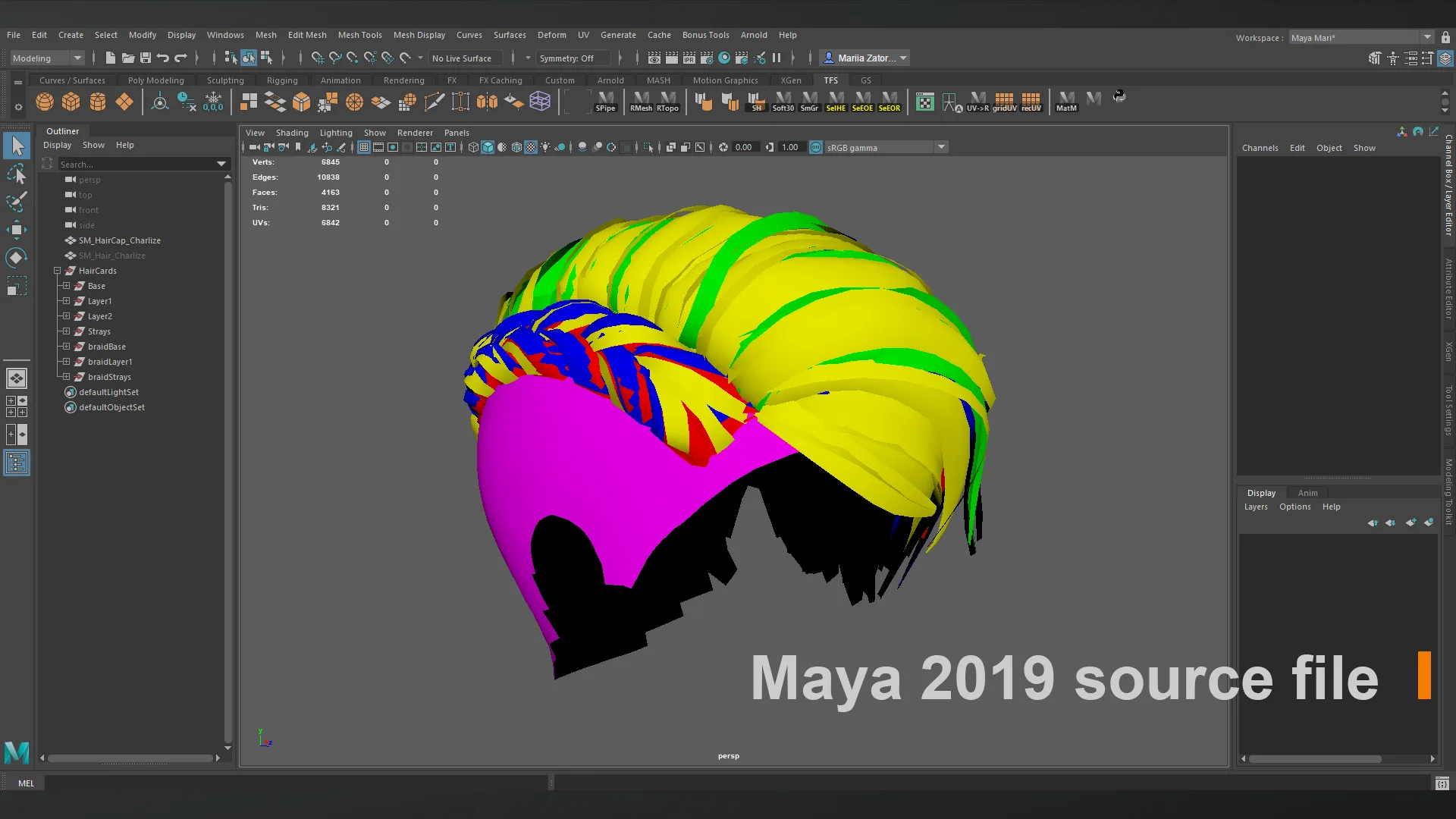Select the Move tool in toolbar
This screenshot has width=1456, height=819.
pos(17,229)
